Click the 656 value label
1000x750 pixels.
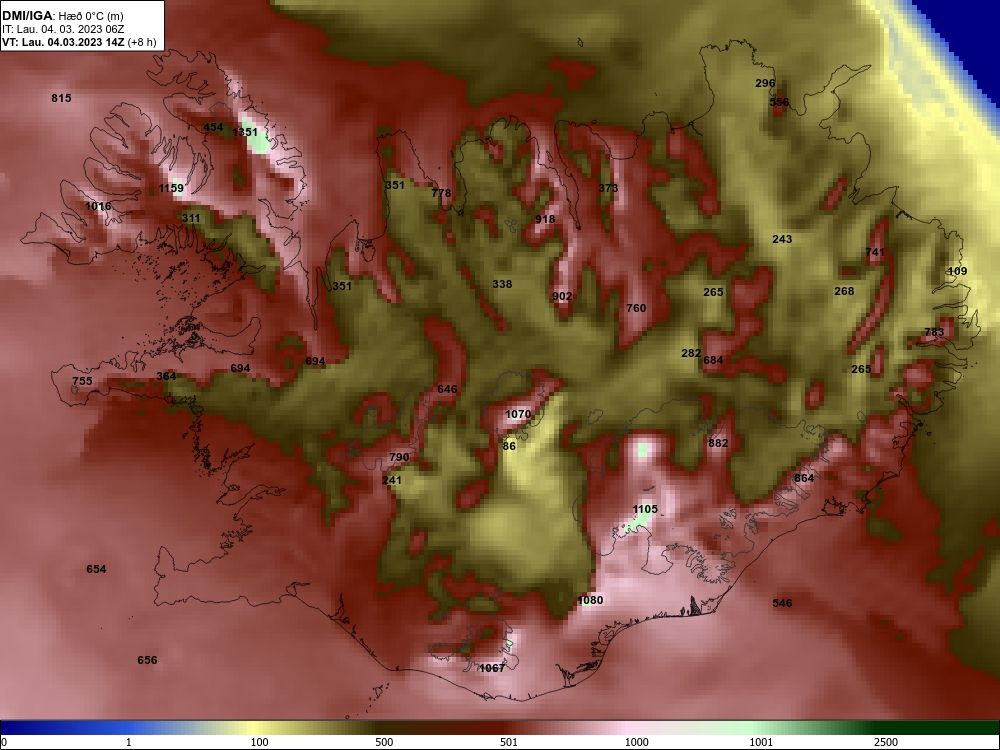coord(147,660)
